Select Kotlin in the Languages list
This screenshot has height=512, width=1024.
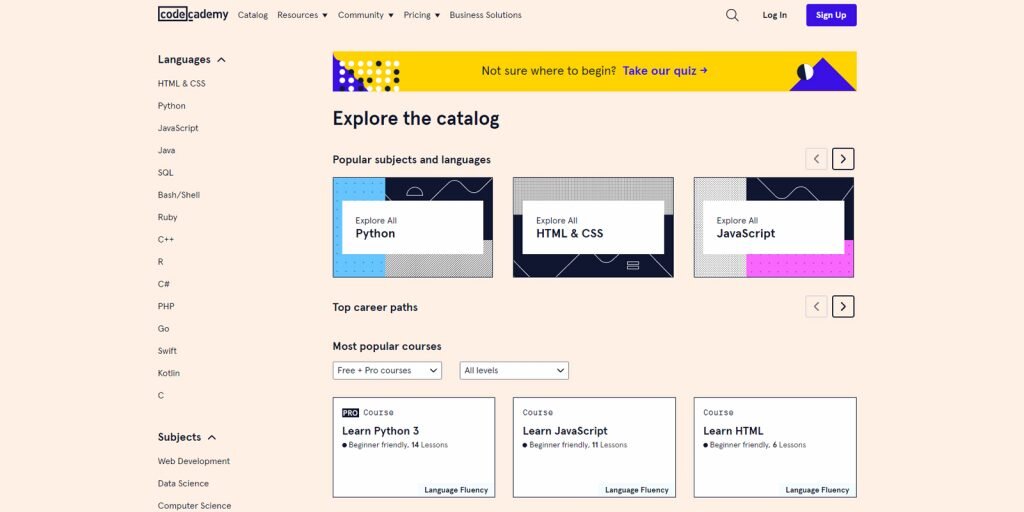(168, 373)
